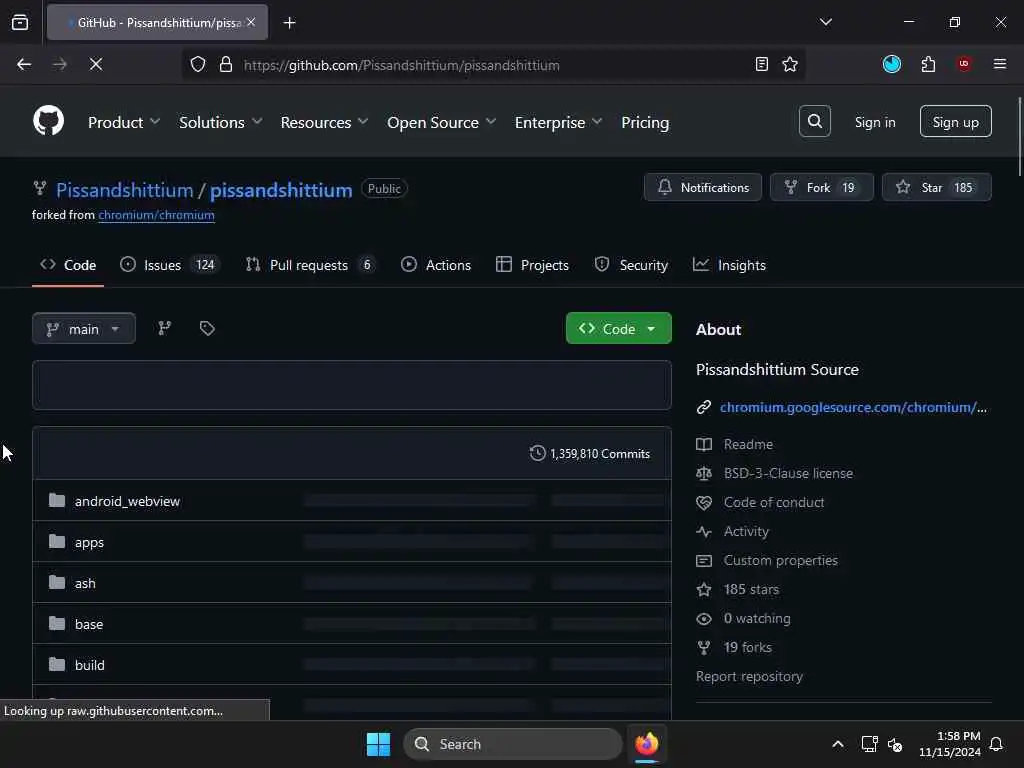This screenshot has height=768, width=1024.
Task: Open the Windows notifications bell
Action: click(997, 744)
